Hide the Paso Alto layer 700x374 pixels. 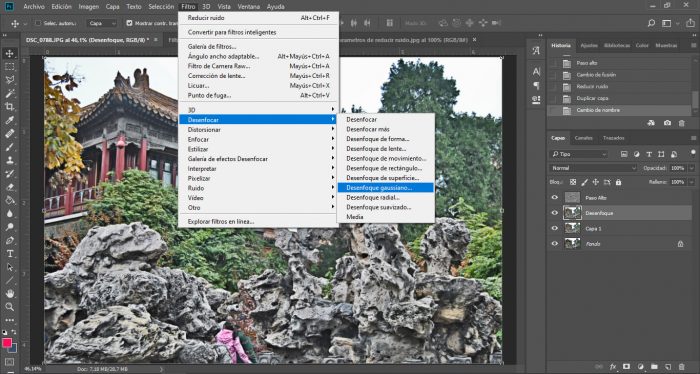[555, 197]
